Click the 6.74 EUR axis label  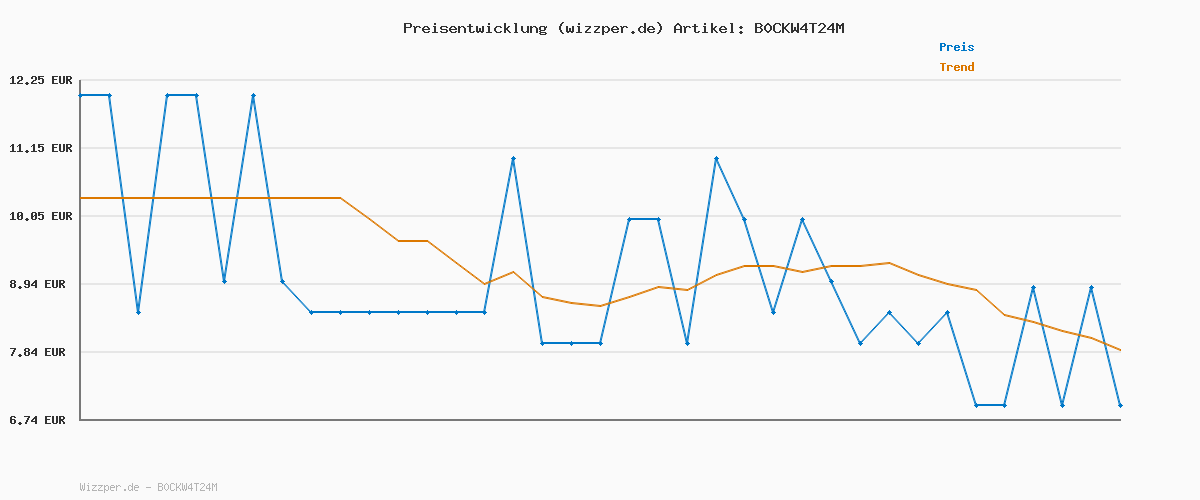(x=40, y=420)
